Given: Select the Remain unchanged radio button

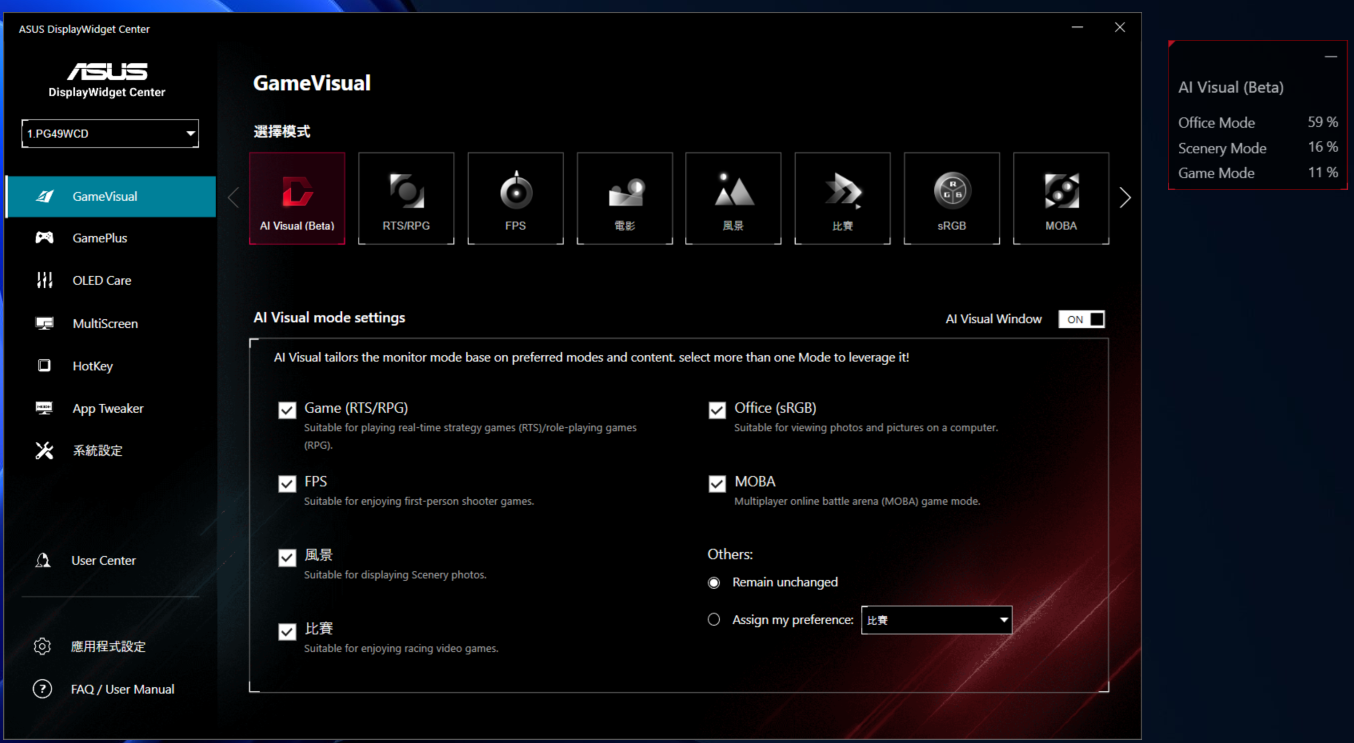Looking at the screenshot, I should tap(714, 582).
